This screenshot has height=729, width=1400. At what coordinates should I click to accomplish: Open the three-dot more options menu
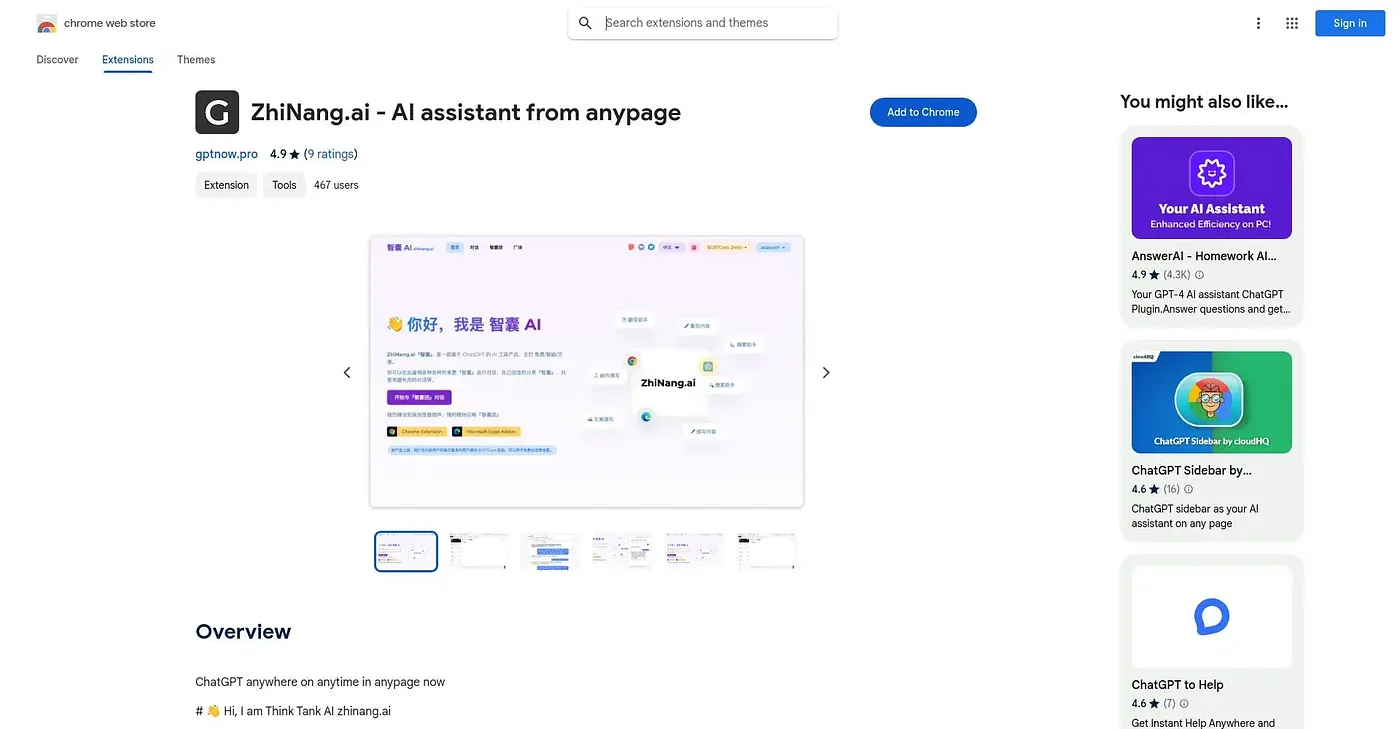point(1258,23)
